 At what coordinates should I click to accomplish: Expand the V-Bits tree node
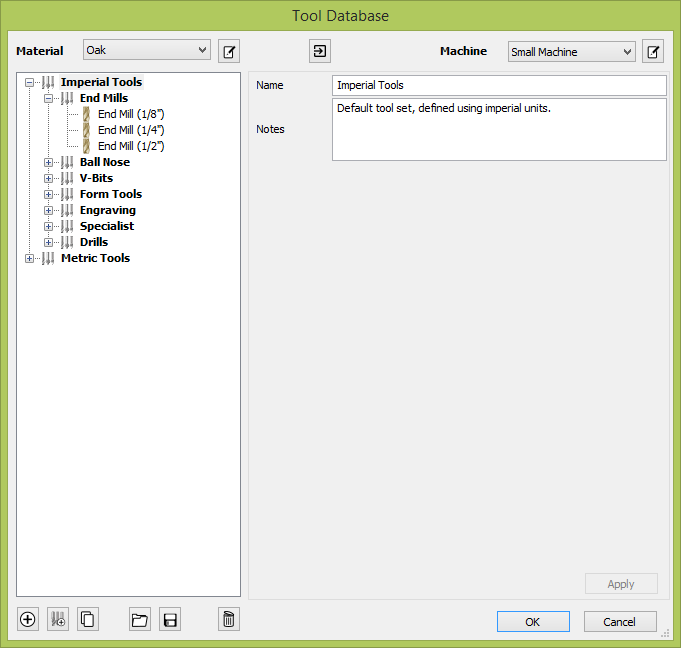(48, 179)
